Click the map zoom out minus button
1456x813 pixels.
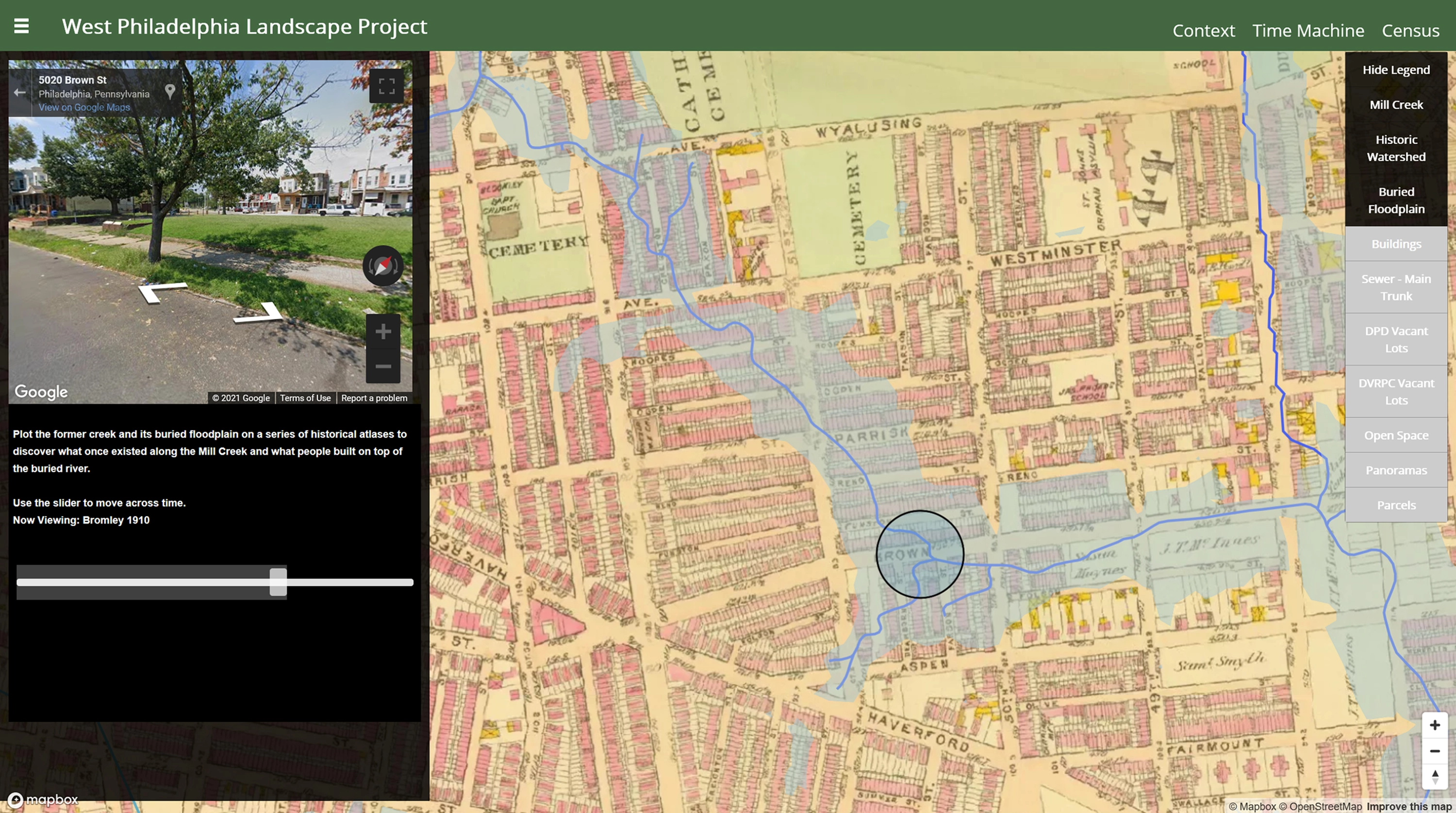1435,751
